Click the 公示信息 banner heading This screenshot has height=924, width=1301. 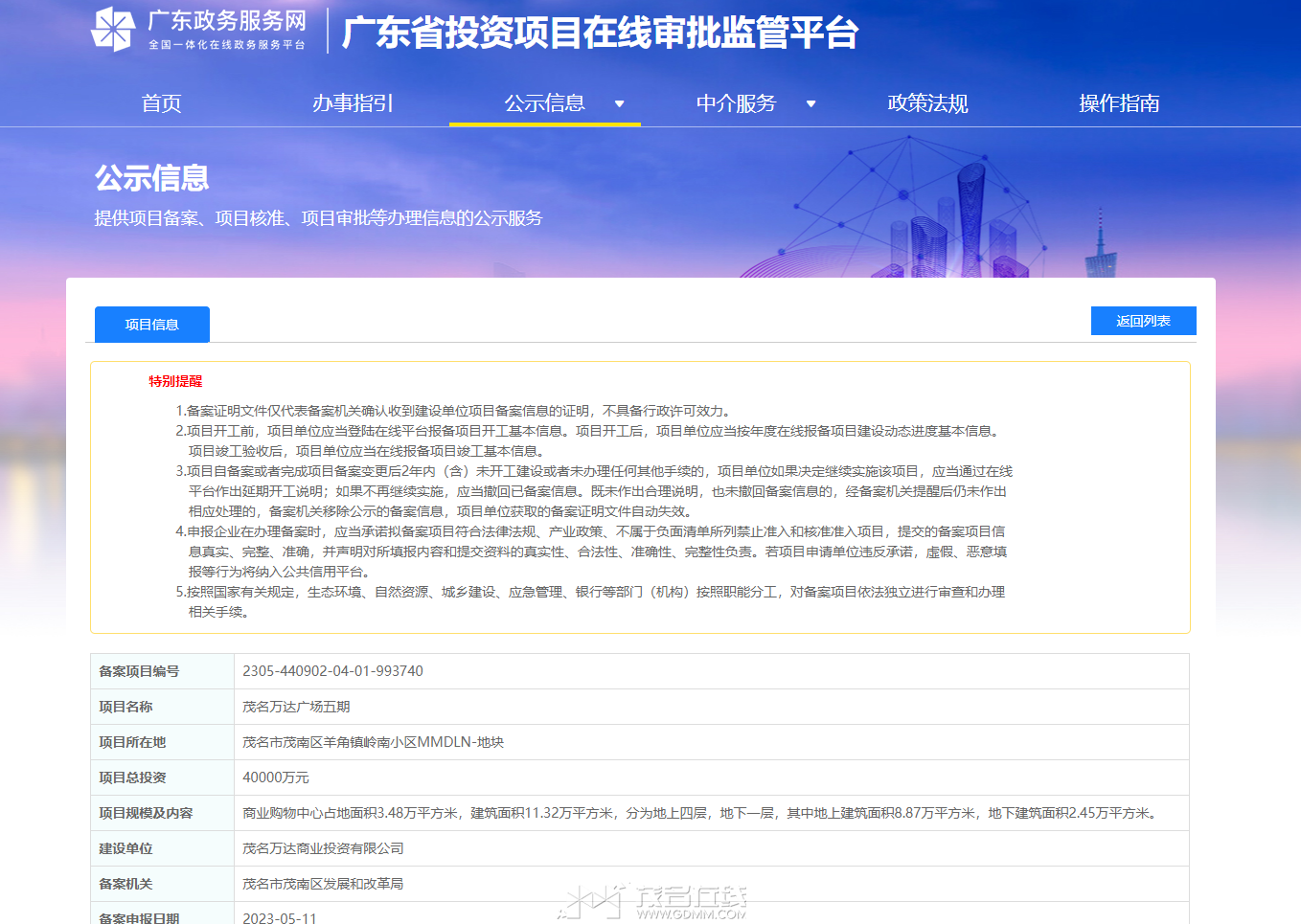pyautogui.click(x=151, y=178)
